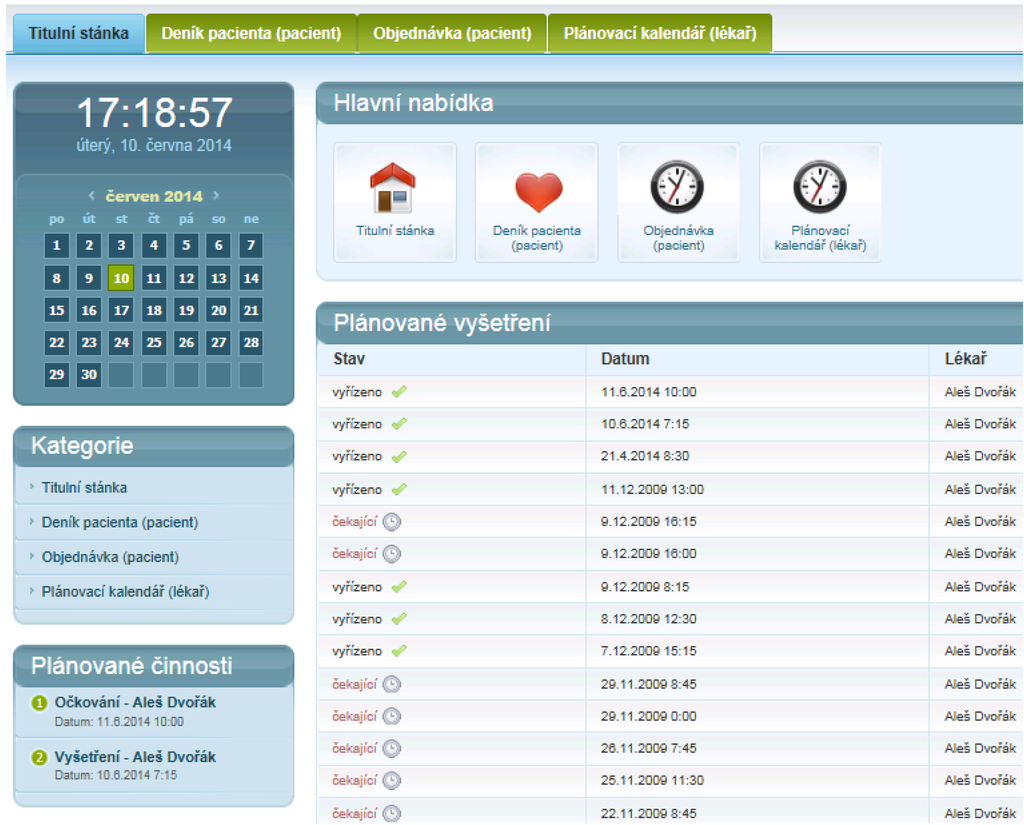Switch to Objednávka (pacient) tab
1024x825 pixels.
point(452,33)
